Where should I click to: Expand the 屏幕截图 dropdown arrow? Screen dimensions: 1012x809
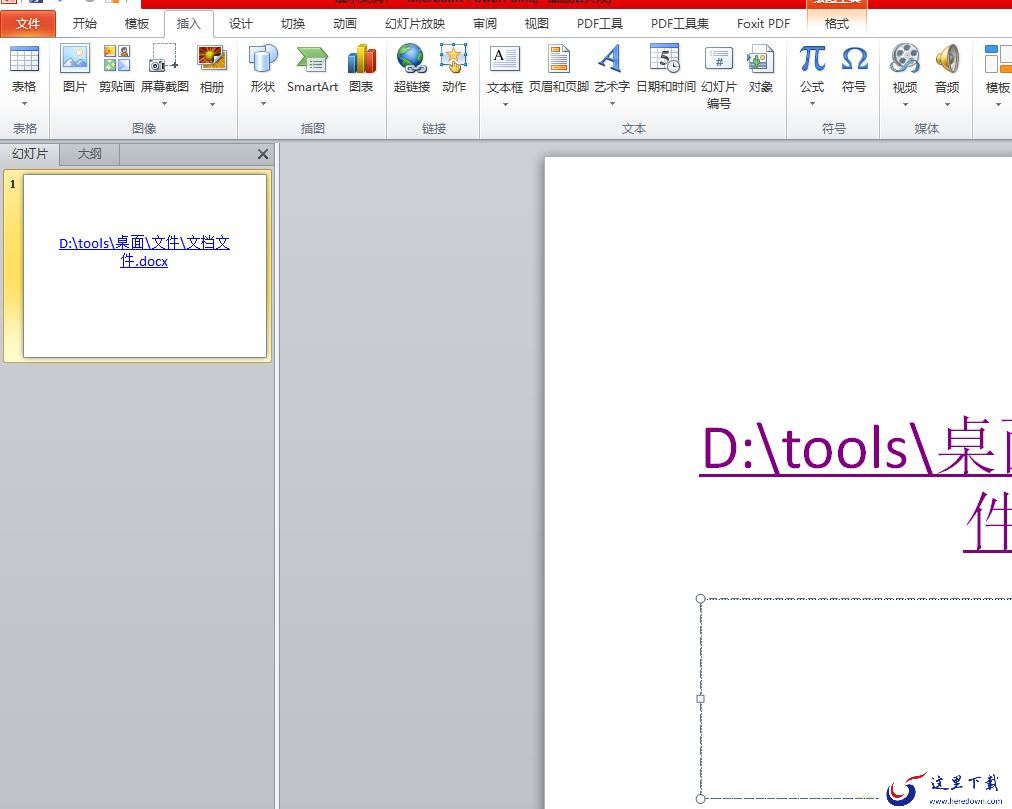tap(164, 103)
